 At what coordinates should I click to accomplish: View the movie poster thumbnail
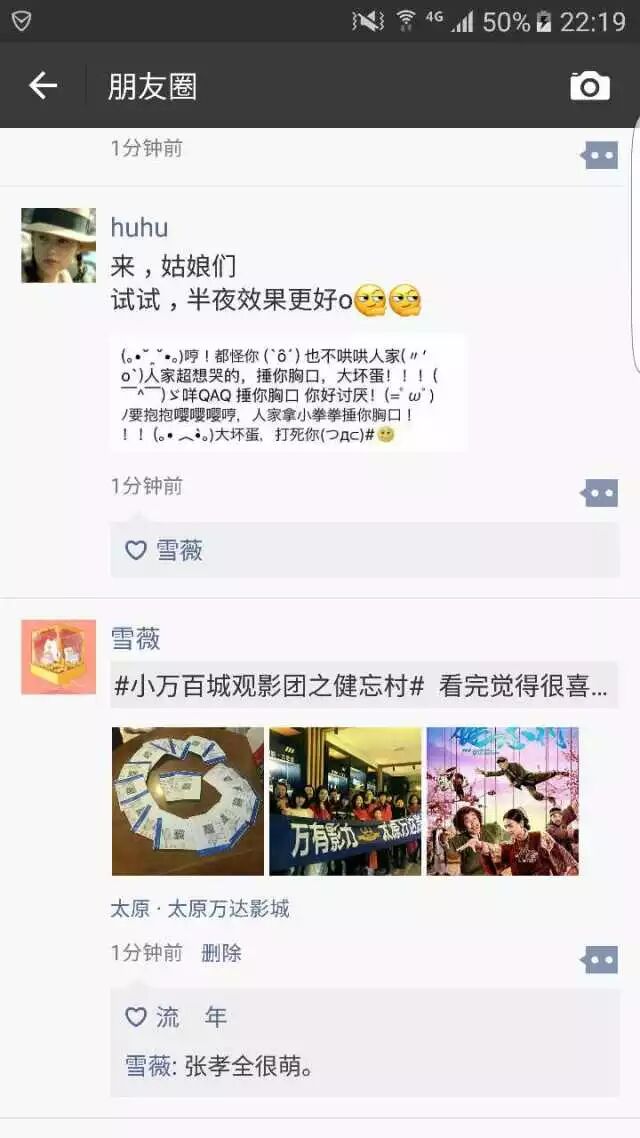[x=503, y=801]
